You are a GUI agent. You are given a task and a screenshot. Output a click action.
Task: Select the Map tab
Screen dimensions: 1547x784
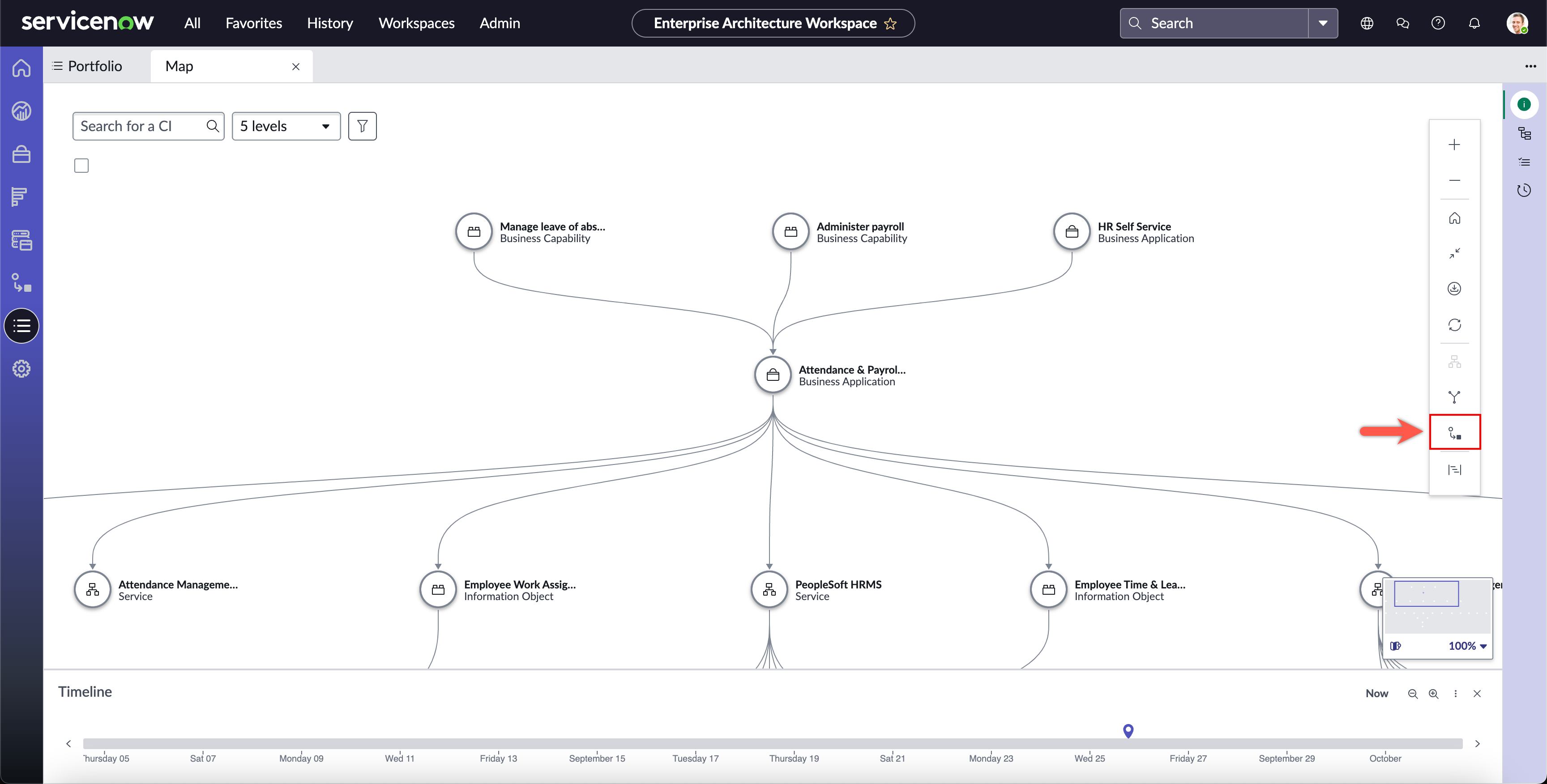[179, 66]
